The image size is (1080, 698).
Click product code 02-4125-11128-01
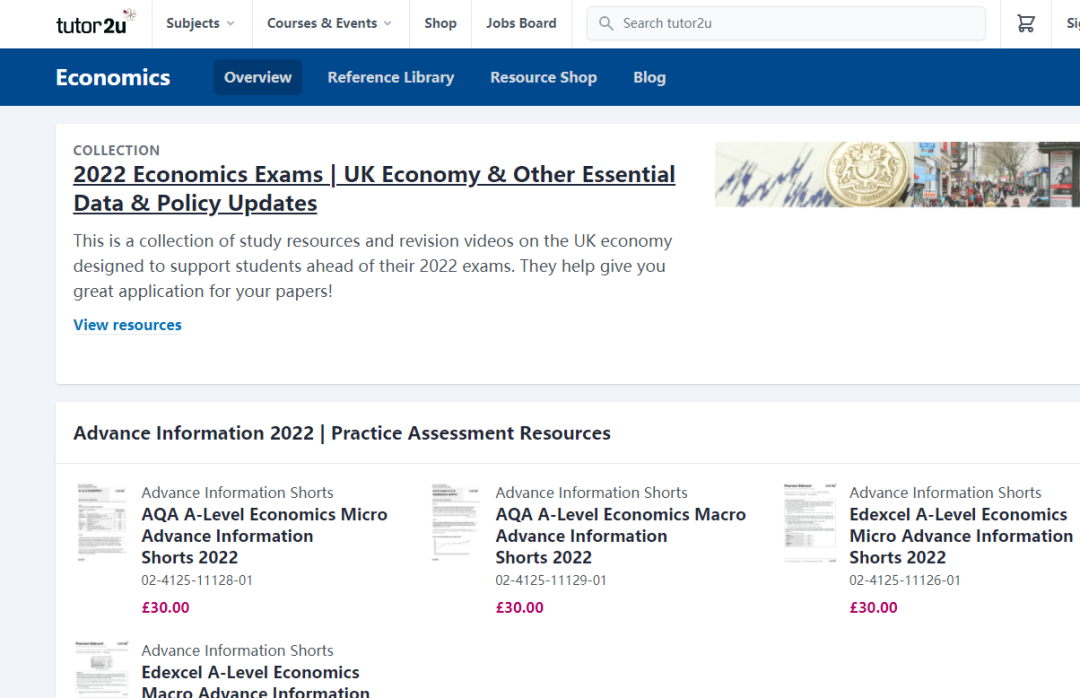pos(197,580)
